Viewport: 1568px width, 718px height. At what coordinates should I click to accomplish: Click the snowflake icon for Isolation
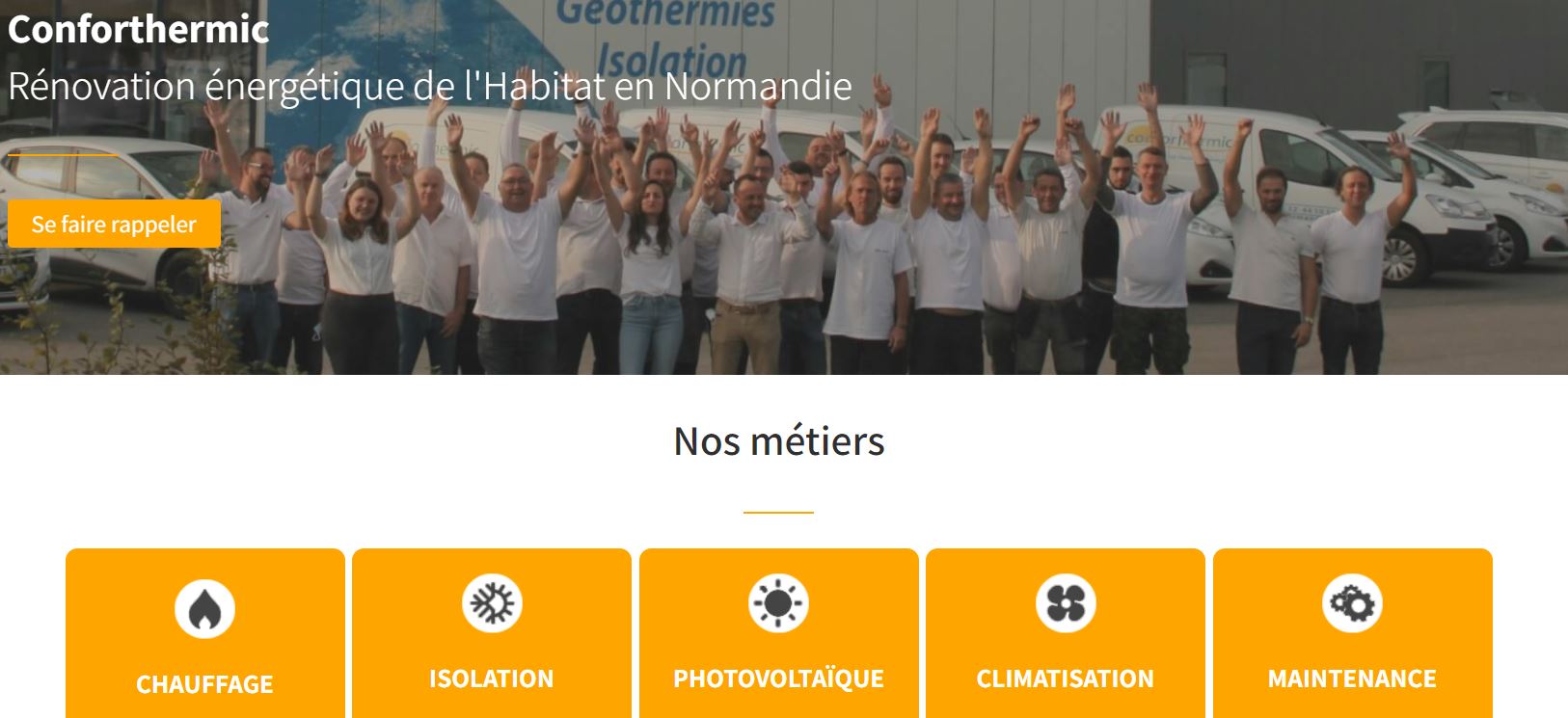[492, 603]
